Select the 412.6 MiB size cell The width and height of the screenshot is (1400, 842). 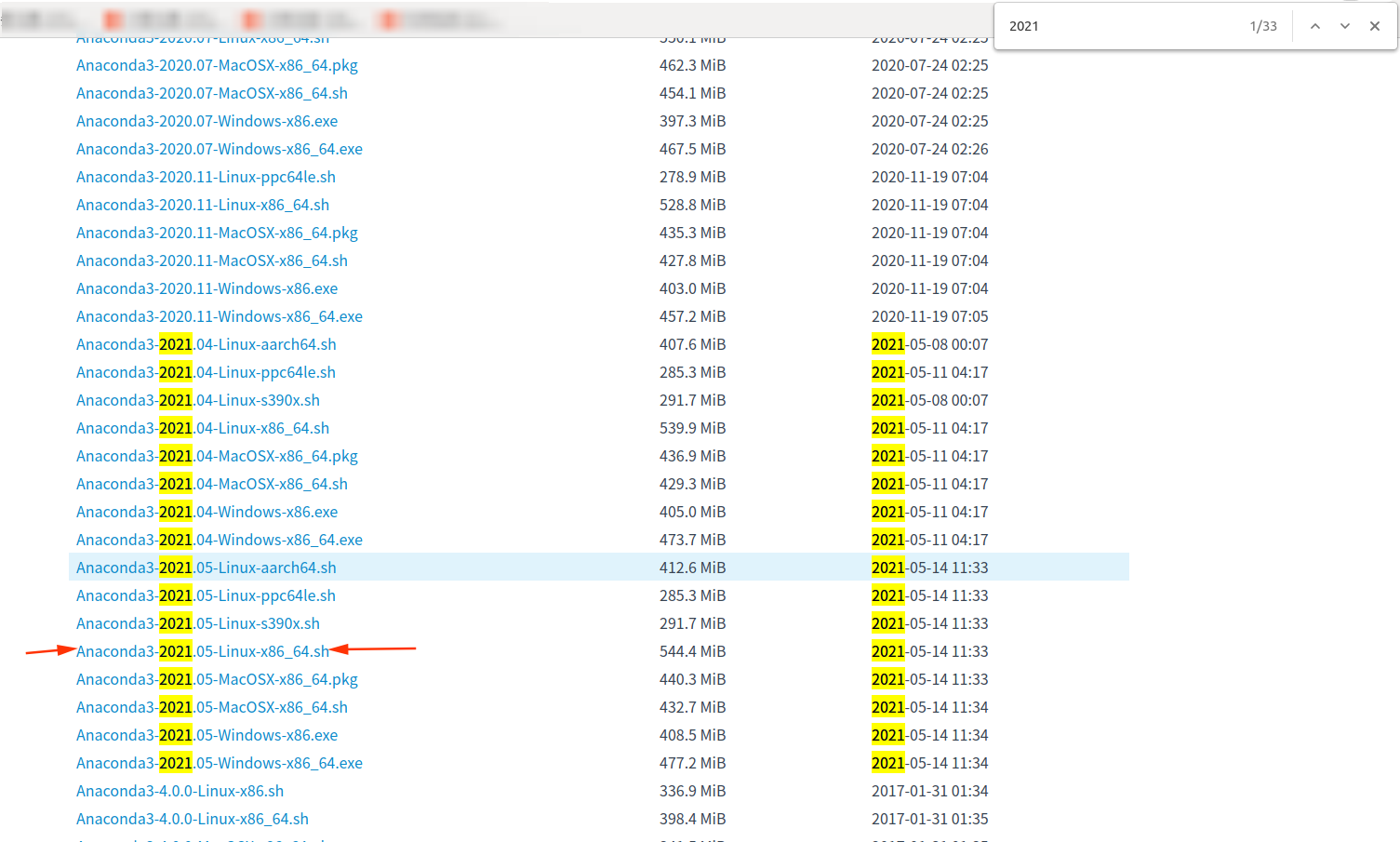[x=692, y=568]
